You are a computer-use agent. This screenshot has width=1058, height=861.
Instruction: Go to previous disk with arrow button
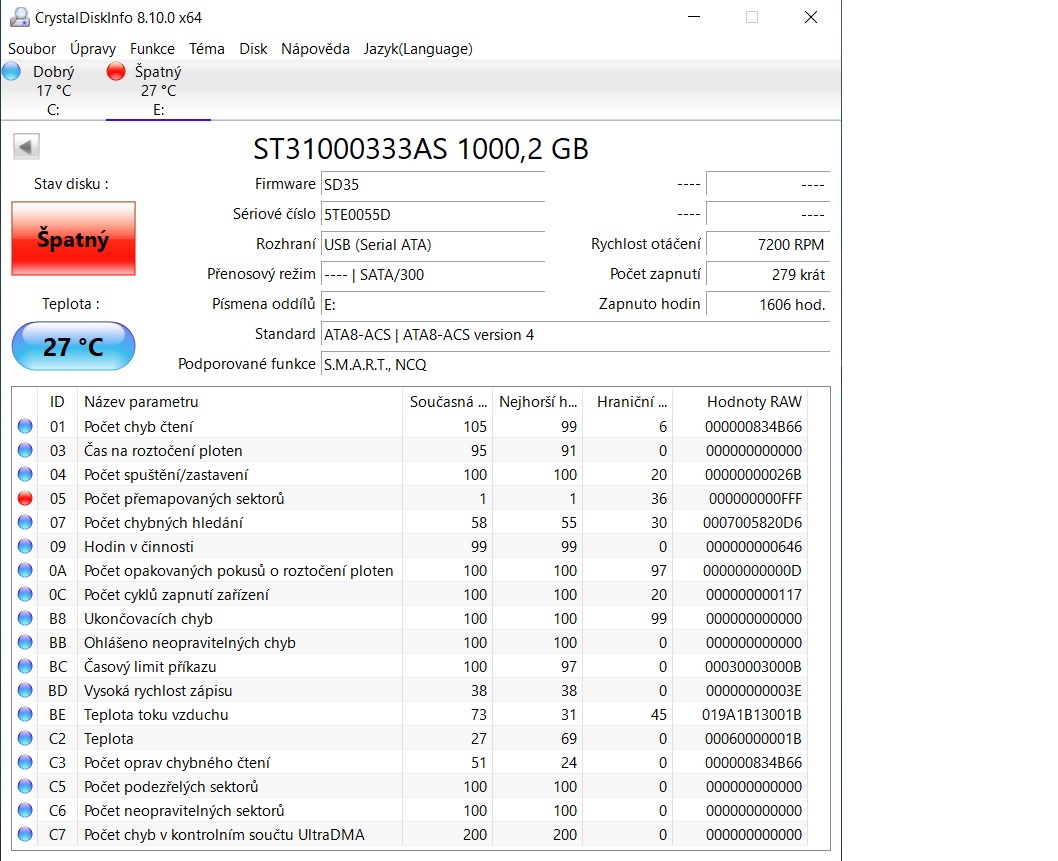(x=26, y=146)
